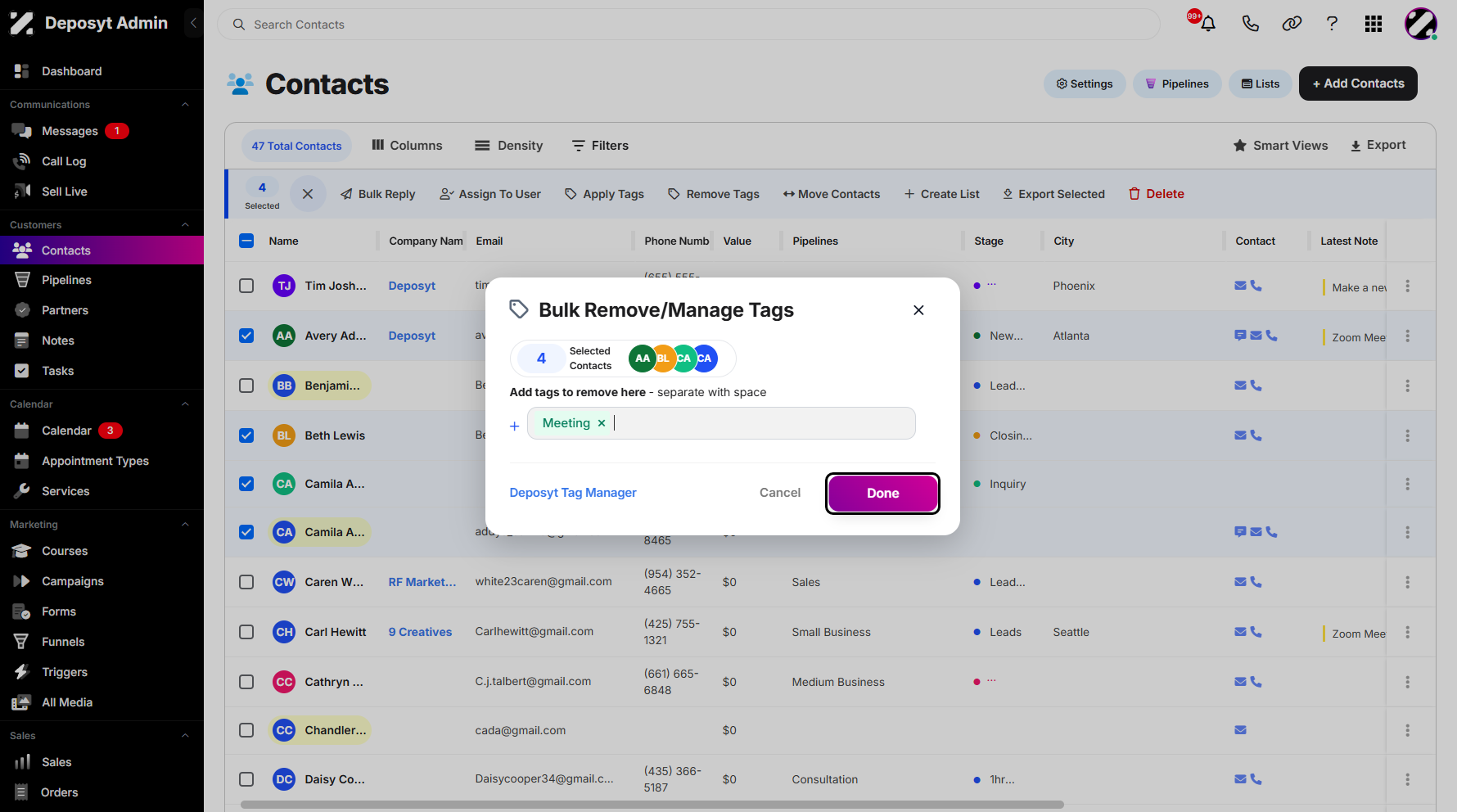
Task: Click Delete in the bulk toolbar
Action: coord(1156,194)
